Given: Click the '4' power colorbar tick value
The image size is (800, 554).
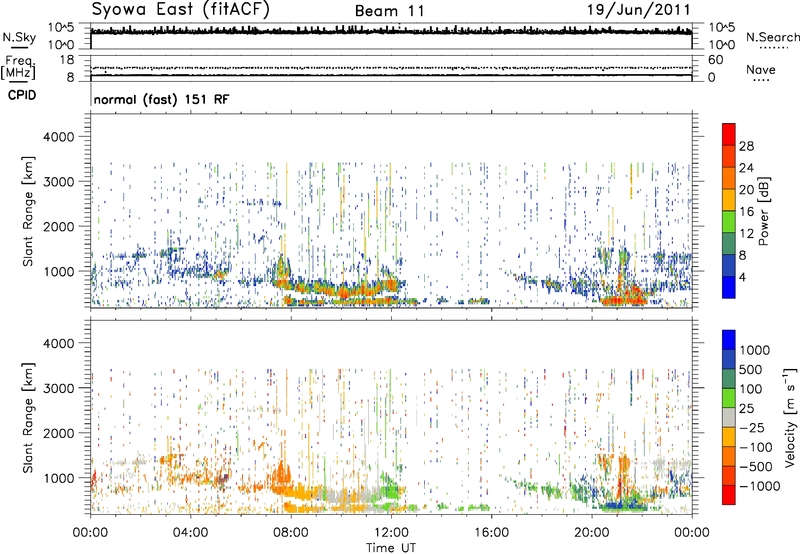Looking at the screenshot, I should click(743, 277).
